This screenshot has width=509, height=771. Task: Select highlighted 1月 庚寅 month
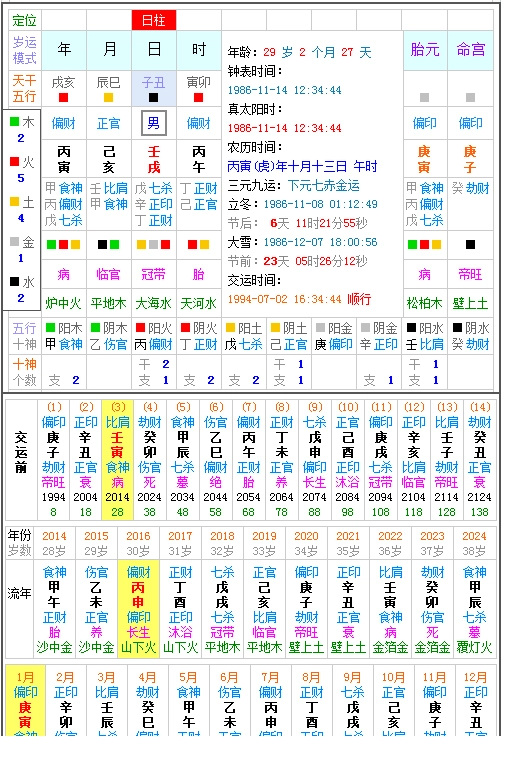point(25,700)
